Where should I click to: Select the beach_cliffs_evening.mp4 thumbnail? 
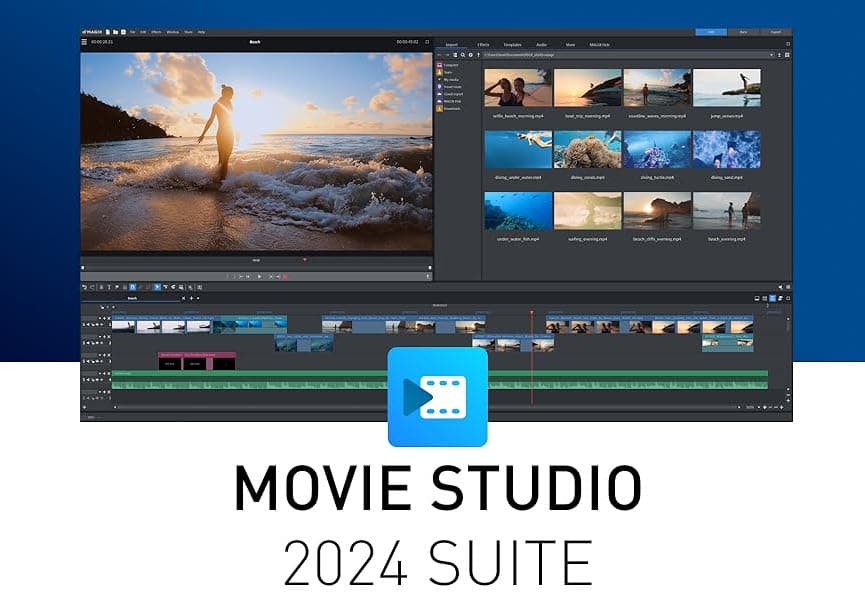point(657,211)
